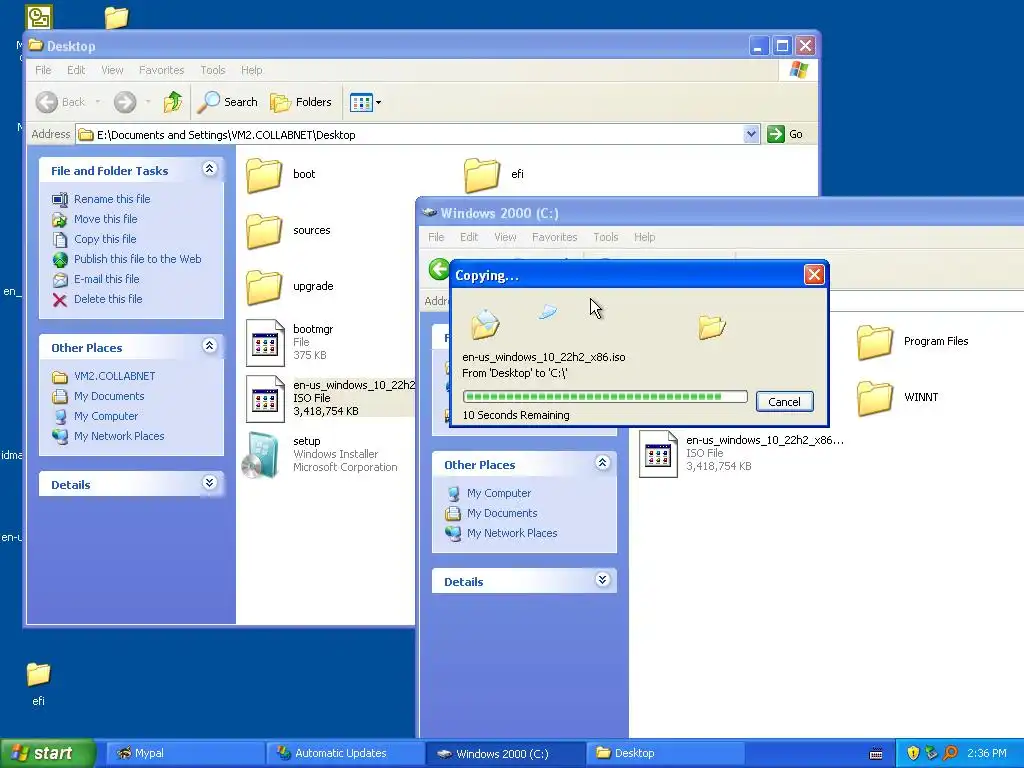Click Windows 2000 (C:) taskbar button

point(505,753)
